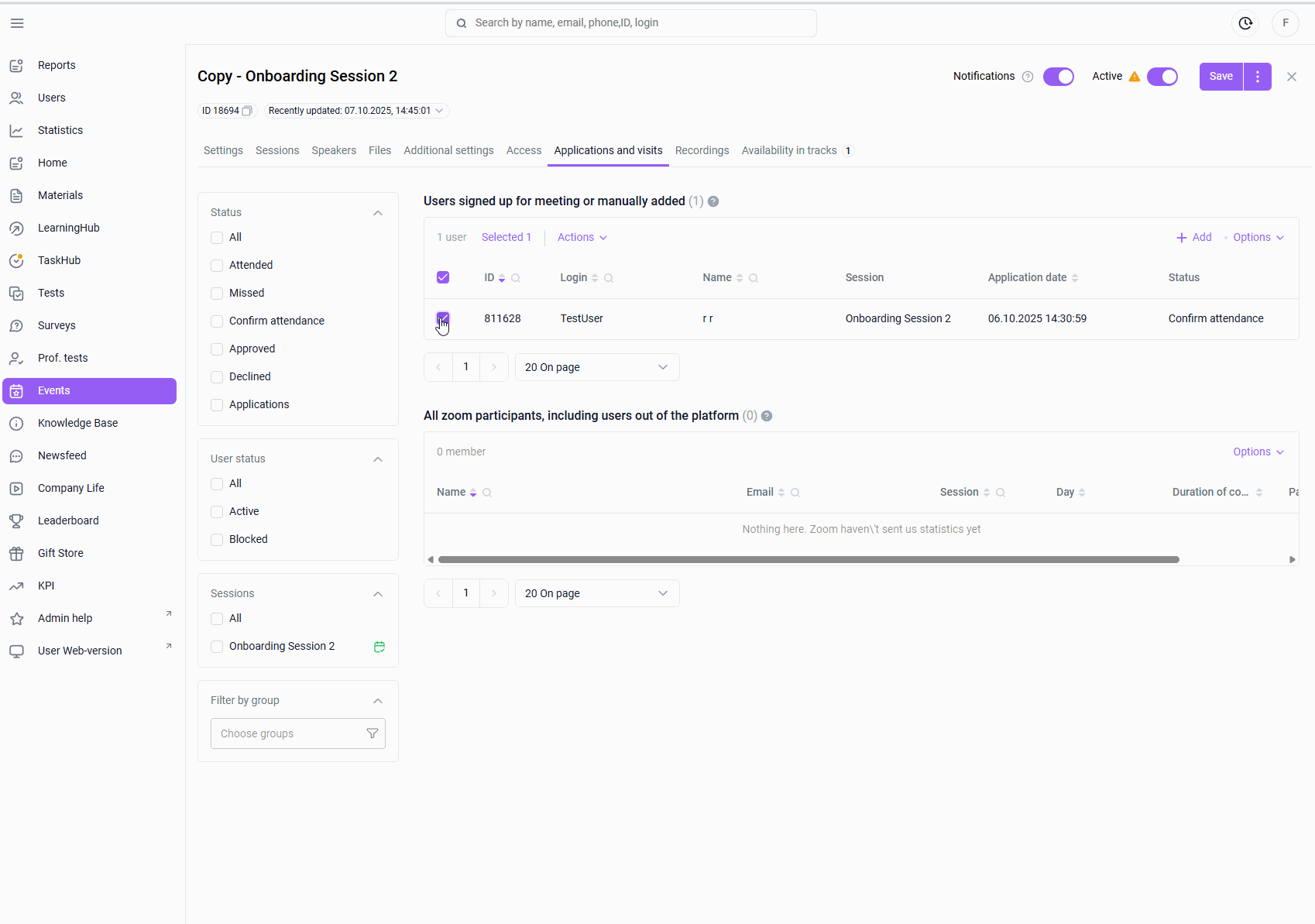Open the three-dot menu beside Save

[x=1258, y=77]
